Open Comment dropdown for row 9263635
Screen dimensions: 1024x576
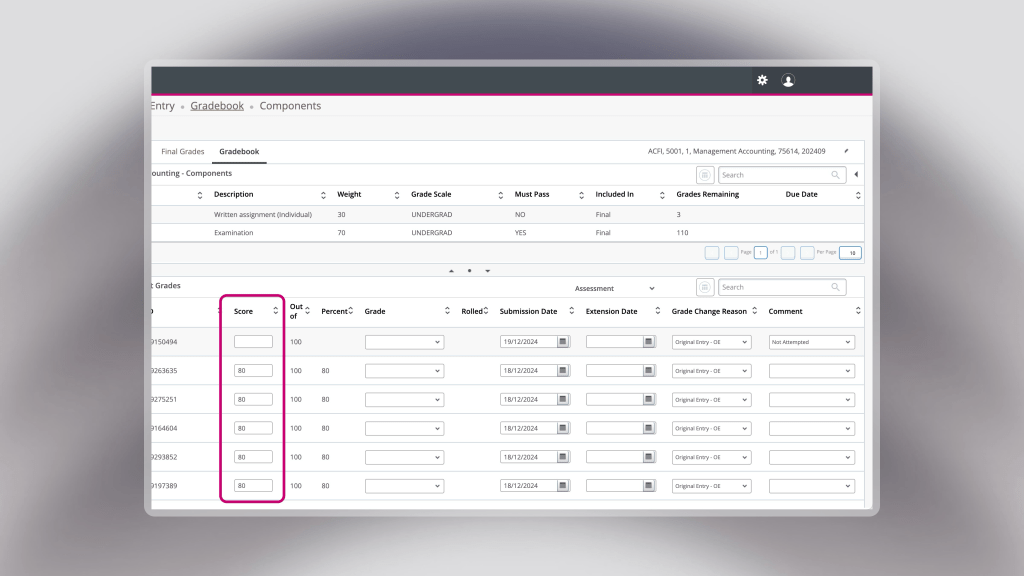tap(812, 370)
